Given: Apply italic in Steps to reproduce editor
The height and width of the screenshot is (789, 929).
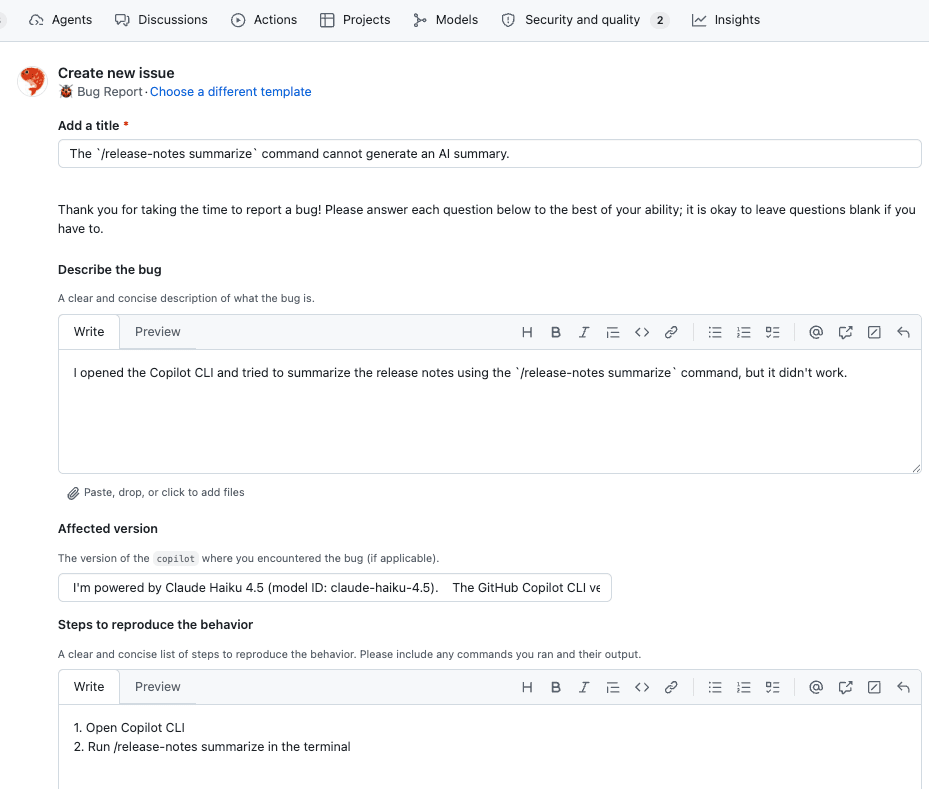Looking at the screenshot, I should click(584, 687).
